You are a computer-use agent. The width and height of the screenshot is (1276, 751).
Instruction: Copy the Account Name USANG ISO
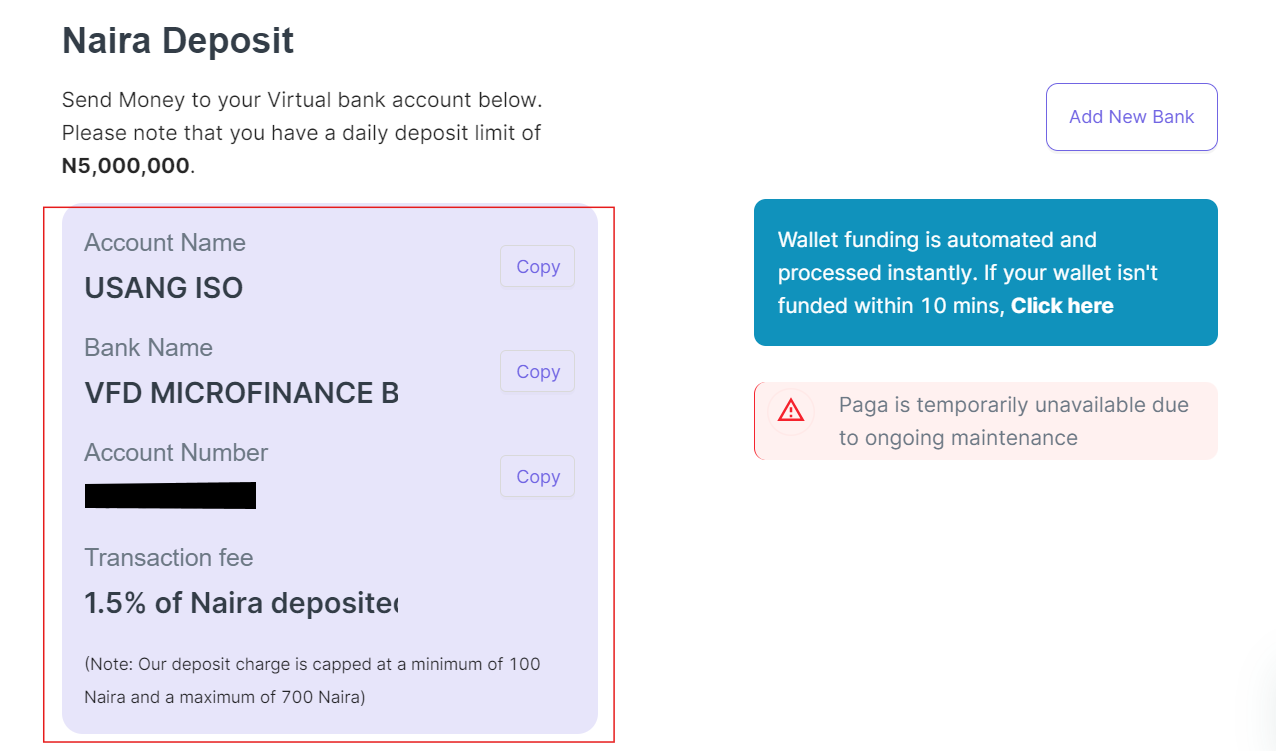tap(537, 266)
